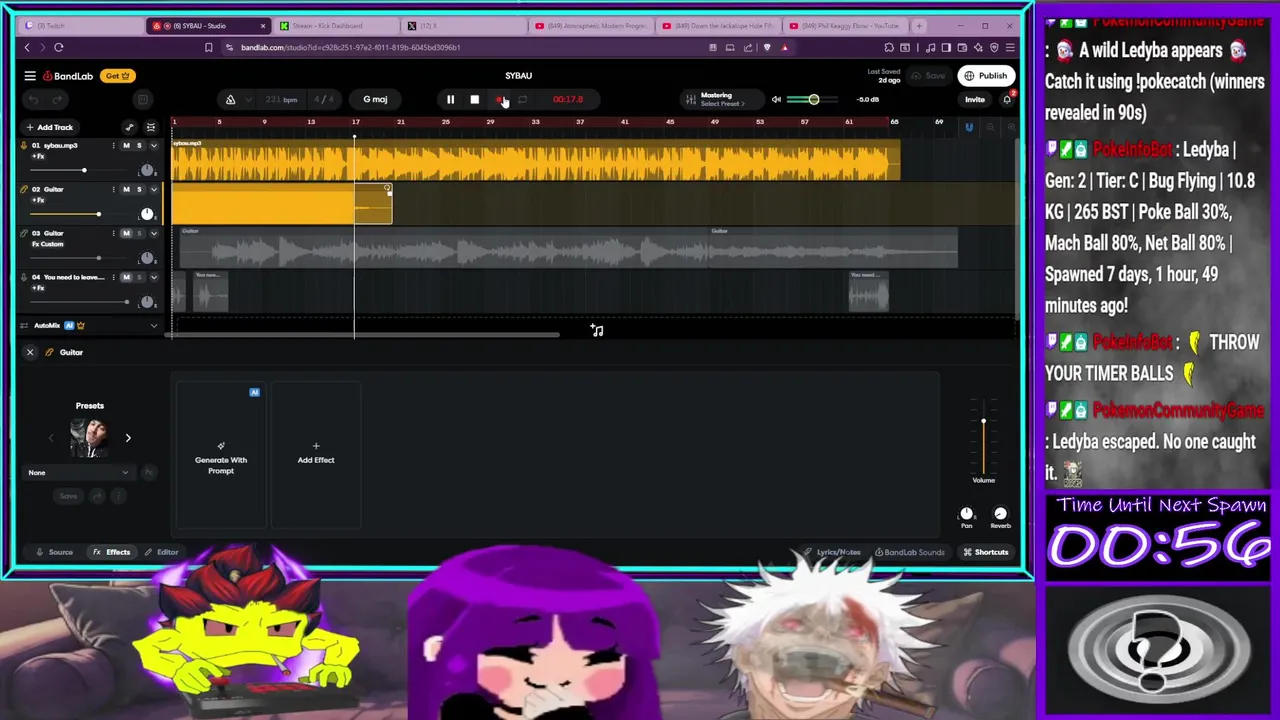Toggle the metronome icon
The width and height of the screenshot is (1280, 720).
tap(230, 99)
